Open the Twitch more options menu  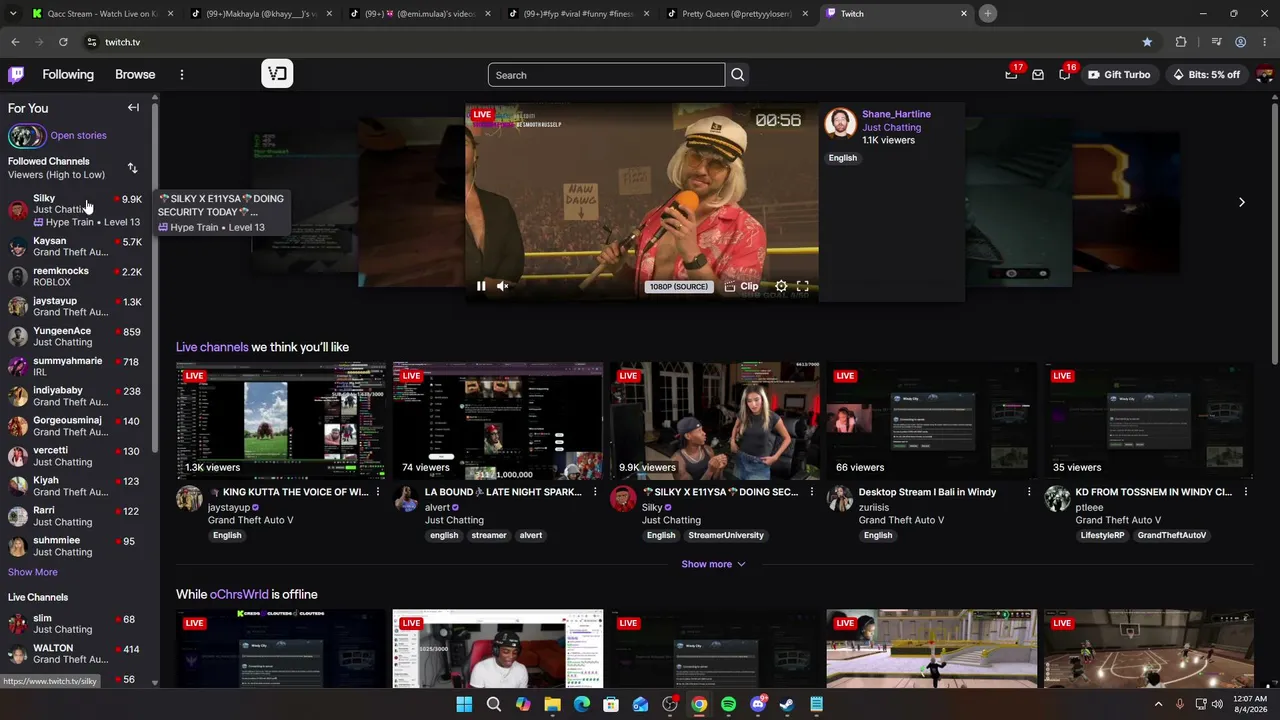(x=182, y=75)
